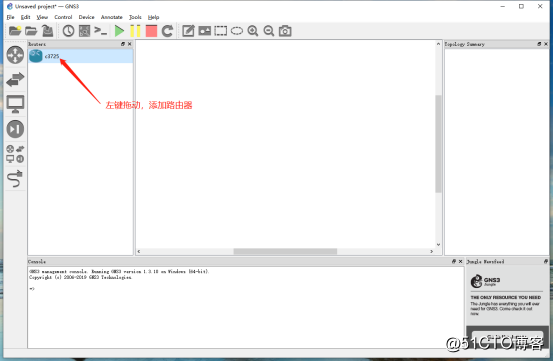Open the Tools menu

135,17
